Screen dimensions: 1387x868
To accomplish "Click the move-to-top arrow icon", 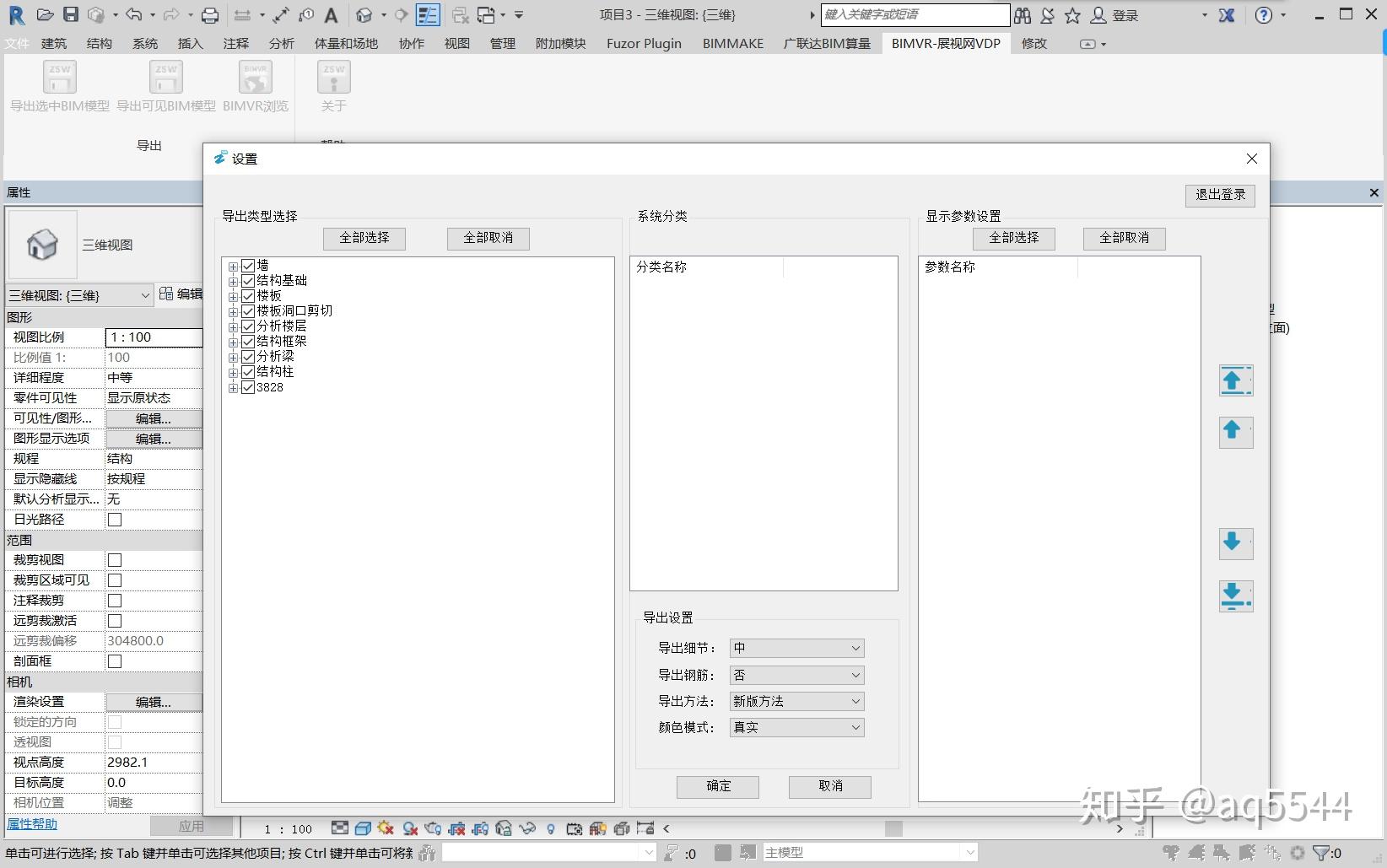I will pos(1235,380).
